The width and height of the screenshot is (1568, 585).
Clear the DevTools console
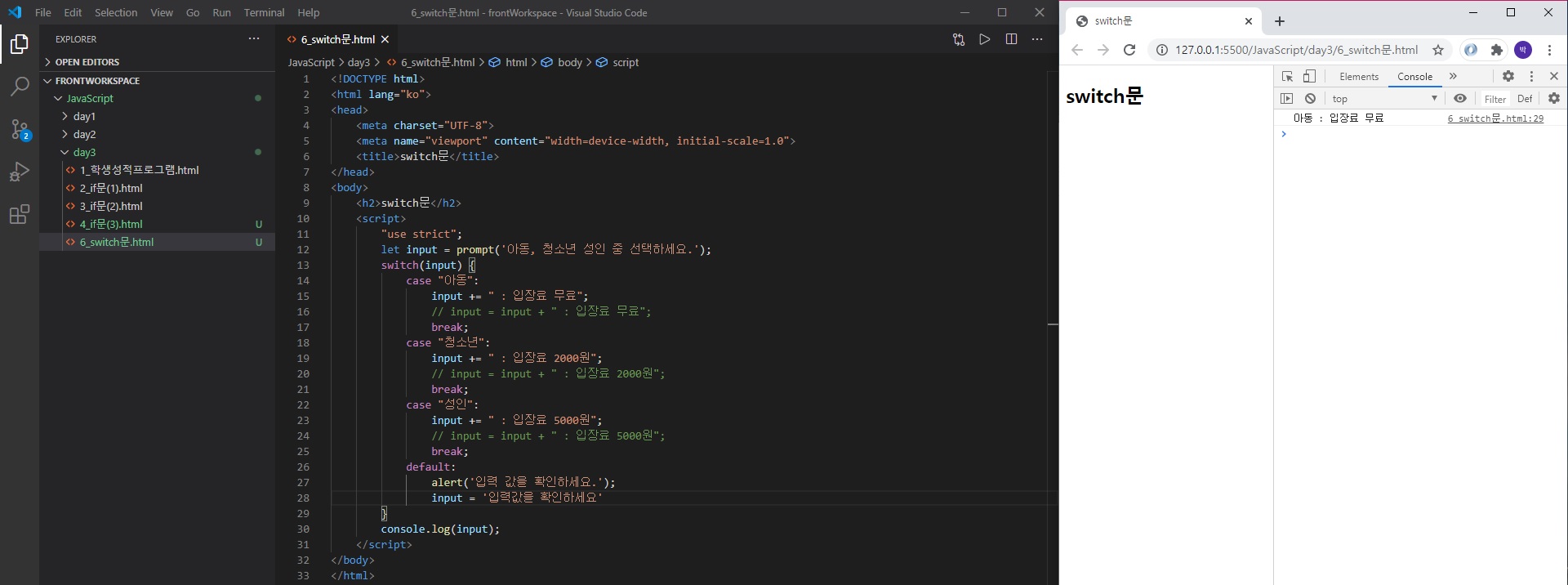click(1310, 98)
